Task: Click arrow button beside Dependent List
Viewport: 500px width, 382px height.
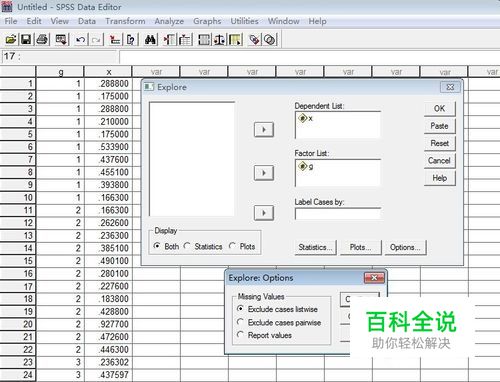Action: click(264, 130)
